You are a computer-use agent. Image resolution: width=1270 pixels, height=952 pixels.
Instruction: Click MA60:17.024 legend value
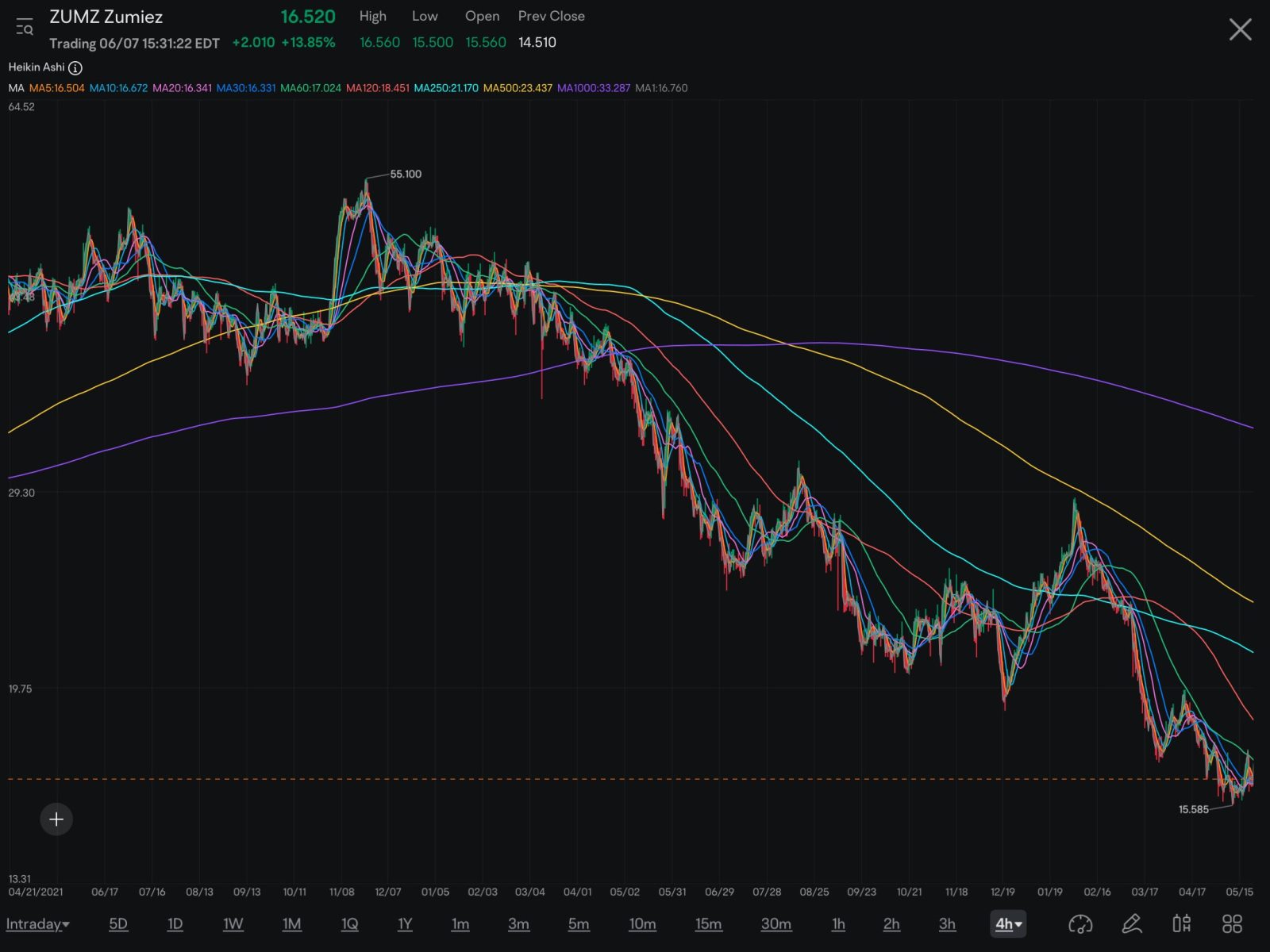(x=310, y=88)
